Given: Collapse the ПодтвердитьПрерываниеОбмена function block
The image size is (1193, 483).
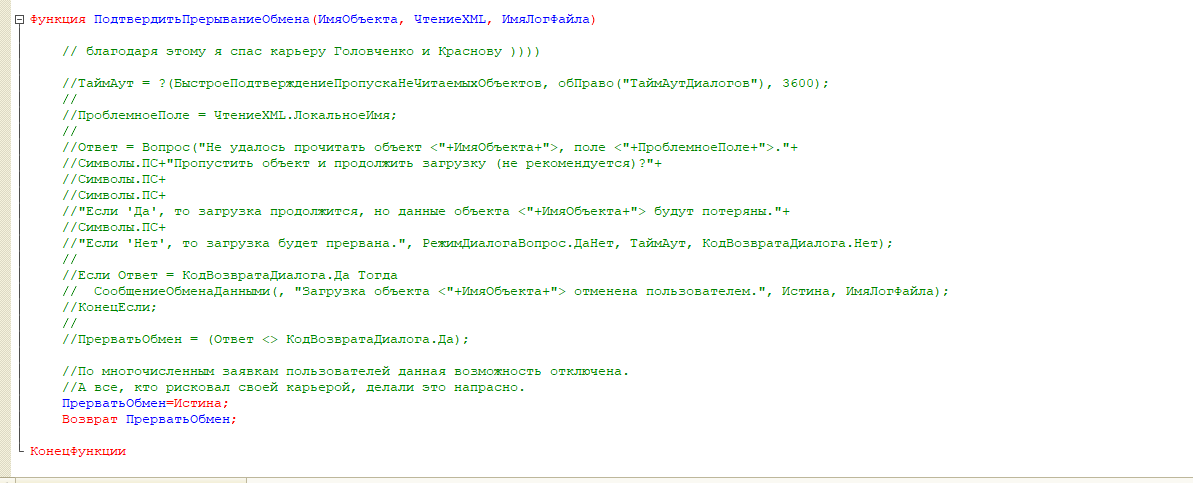Looking at the screenshot, I should 20,21.
